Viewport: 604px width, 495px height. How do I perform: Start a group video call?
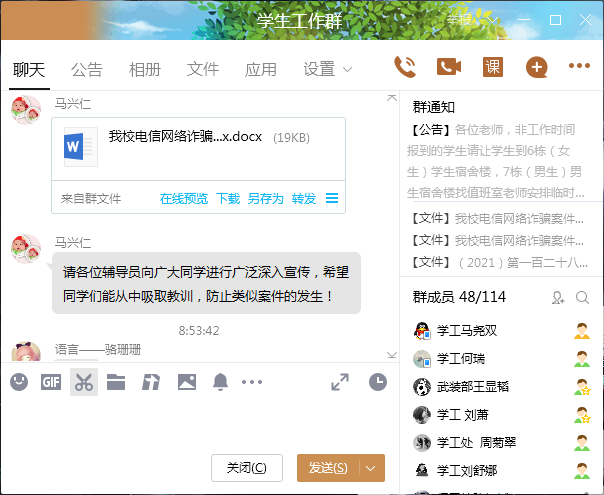[x=449, y=67]
